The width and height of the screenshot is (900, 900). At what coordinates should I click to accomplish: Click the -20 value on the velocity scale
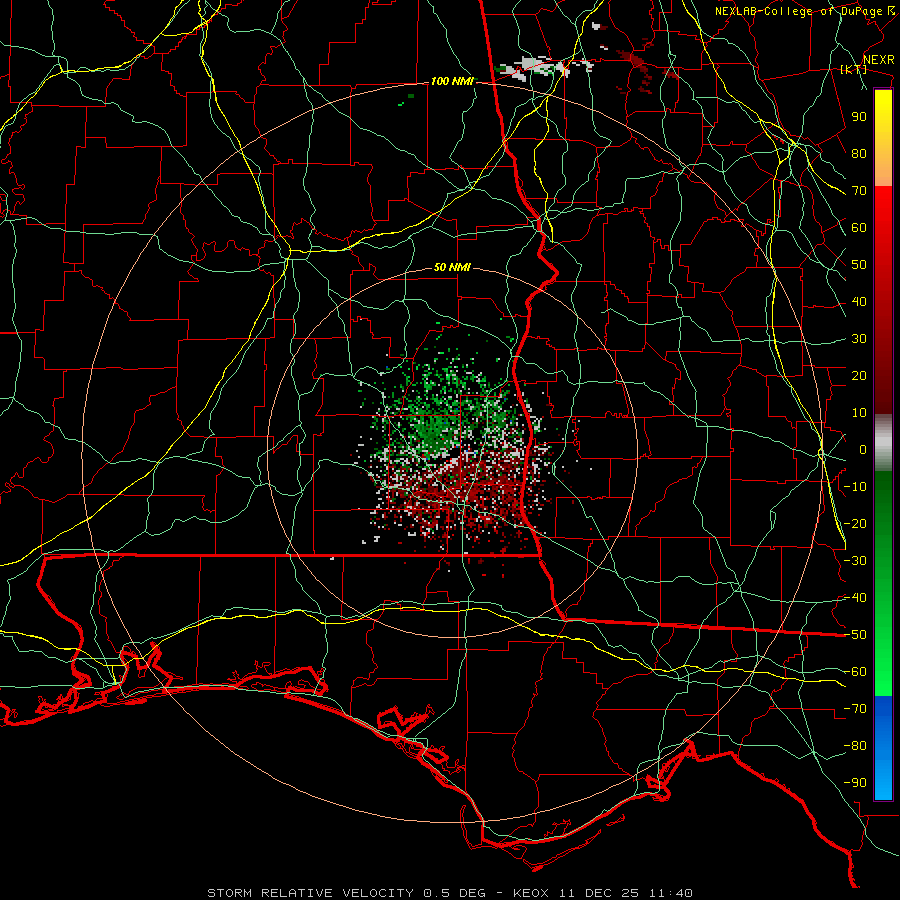855,524
